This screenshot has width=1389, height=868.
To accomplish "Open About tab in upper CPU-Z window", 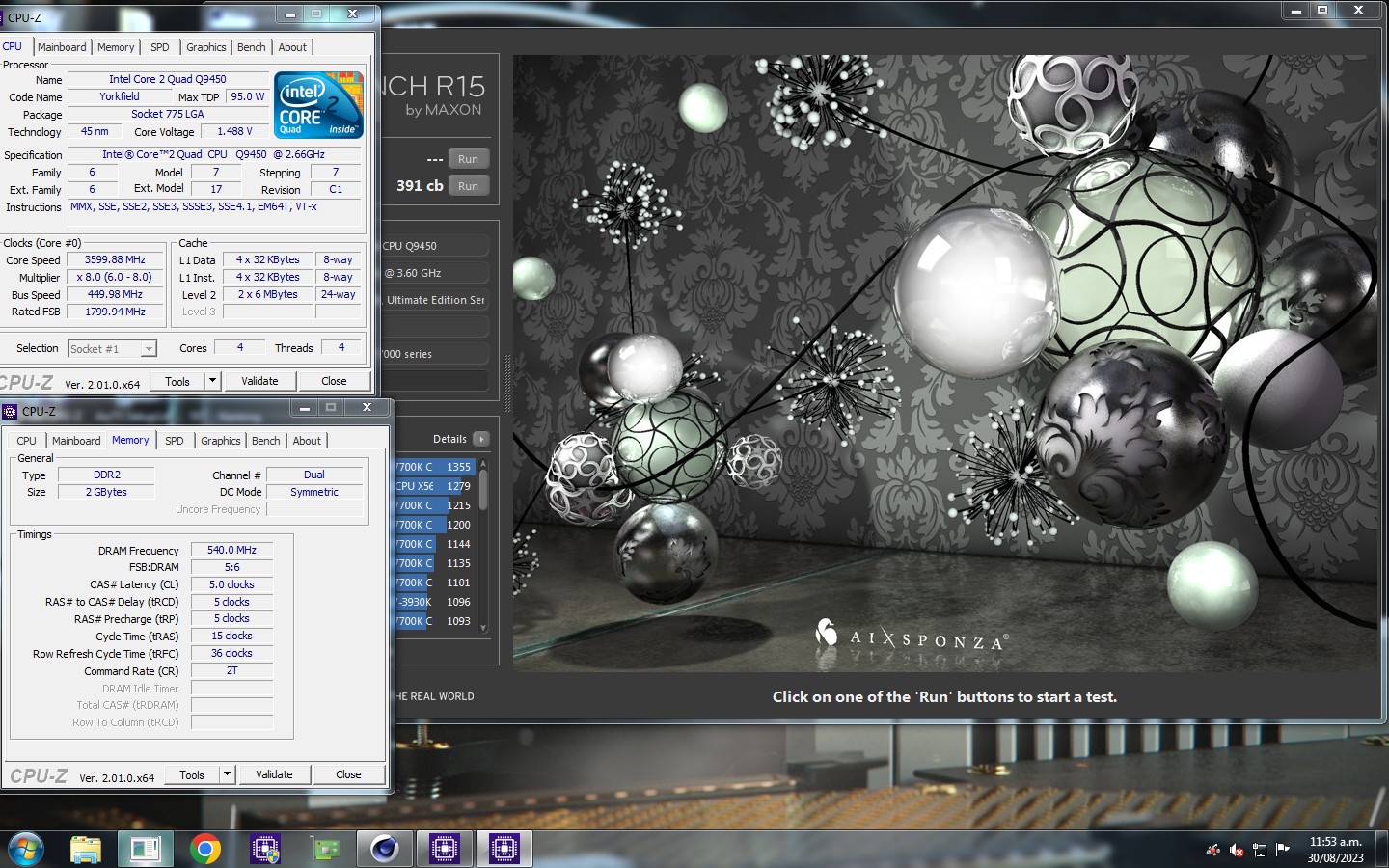I will point(292,47).
